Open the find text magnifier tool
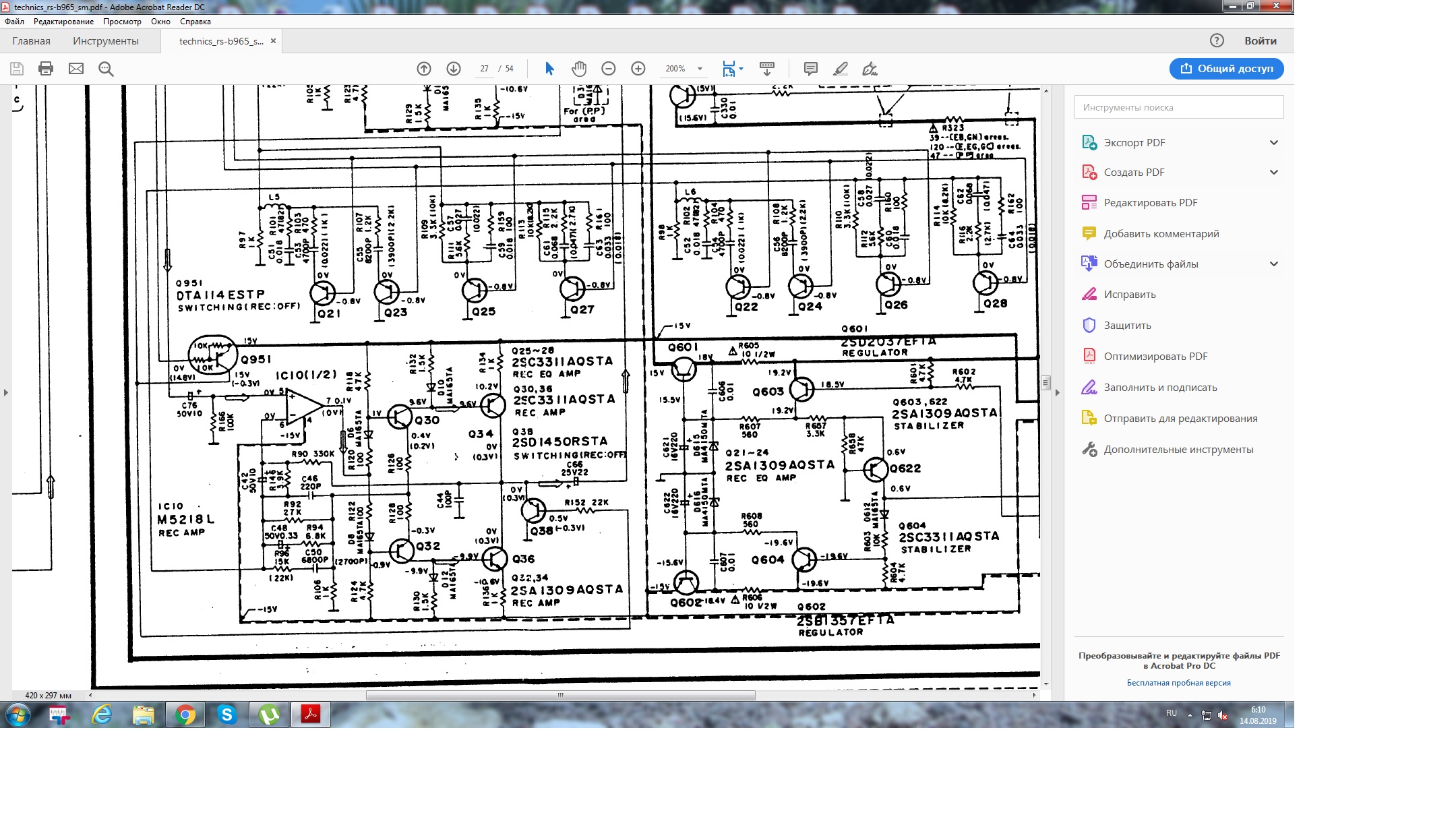Image resolution: width=1456 pixels, height=819 pixels. pyautogui.click(x=106, y=69)
